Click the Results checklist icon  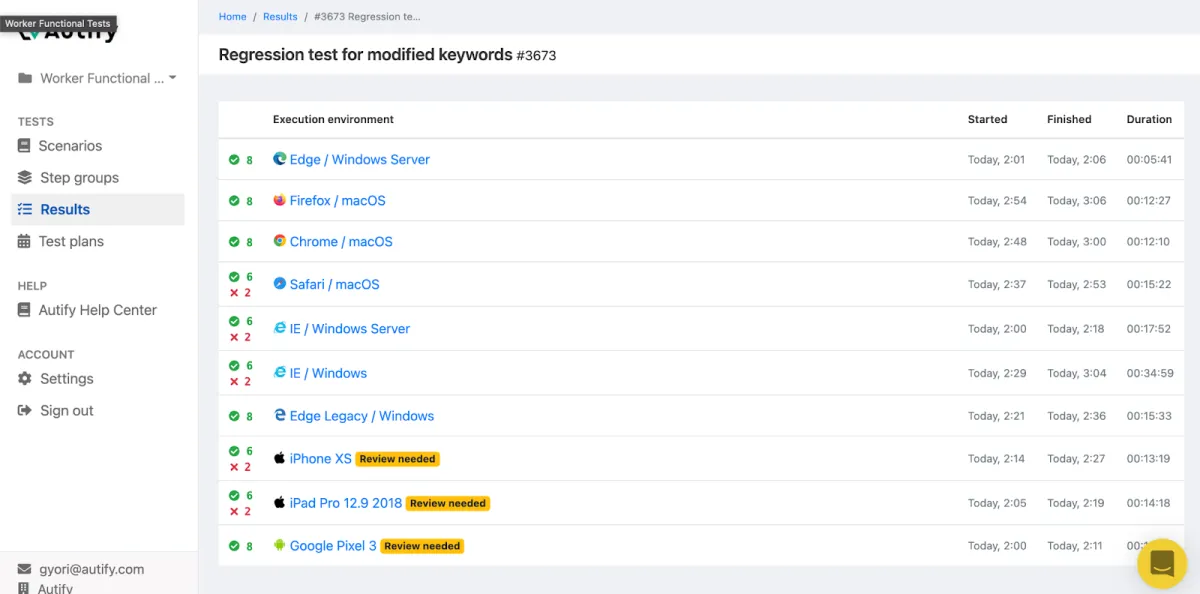(x=25, y=209)
